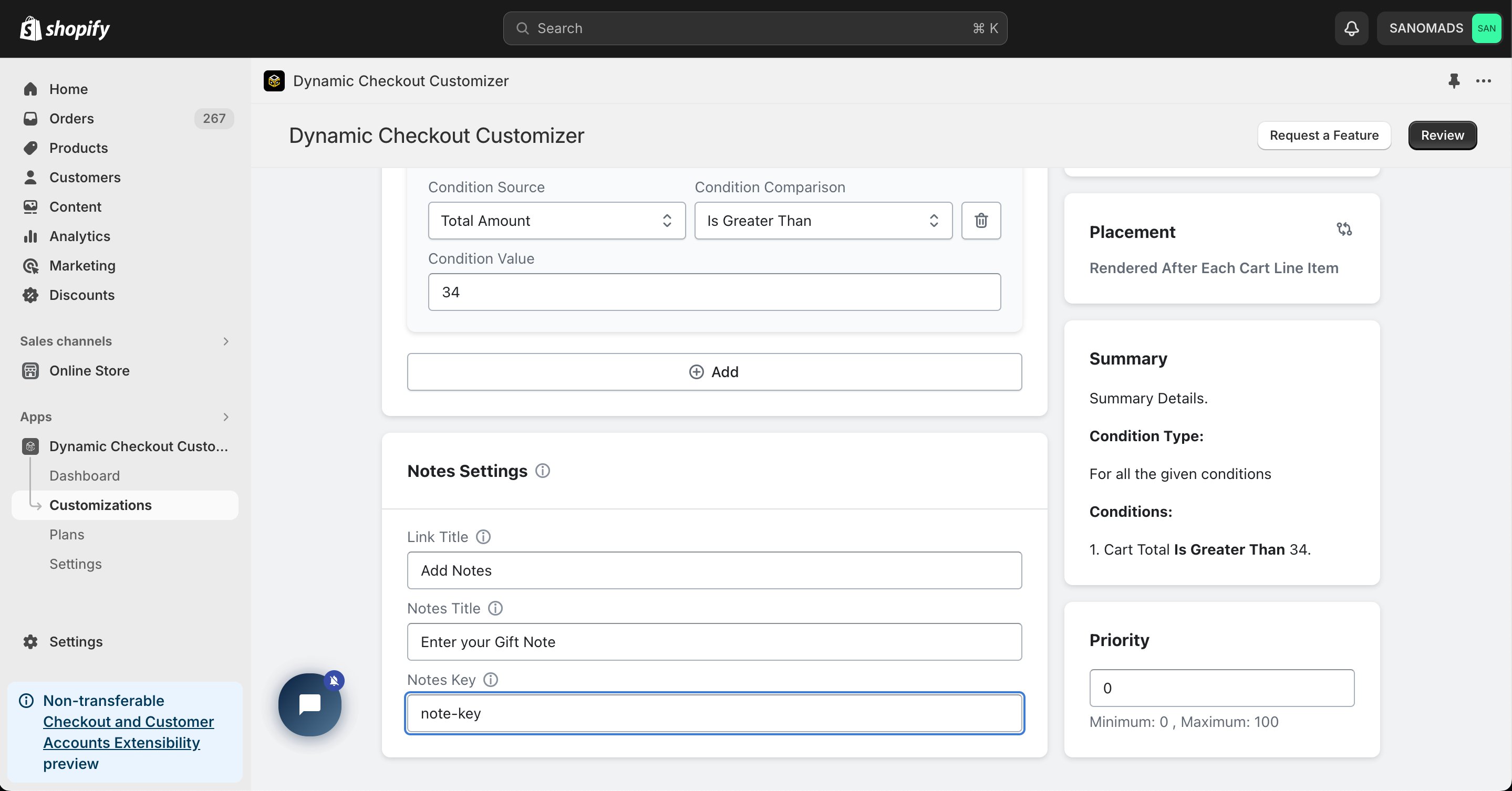1512x791 pixels.
Task: Click the Analytics bar chart icon
Action: click(x=30, y=236)
